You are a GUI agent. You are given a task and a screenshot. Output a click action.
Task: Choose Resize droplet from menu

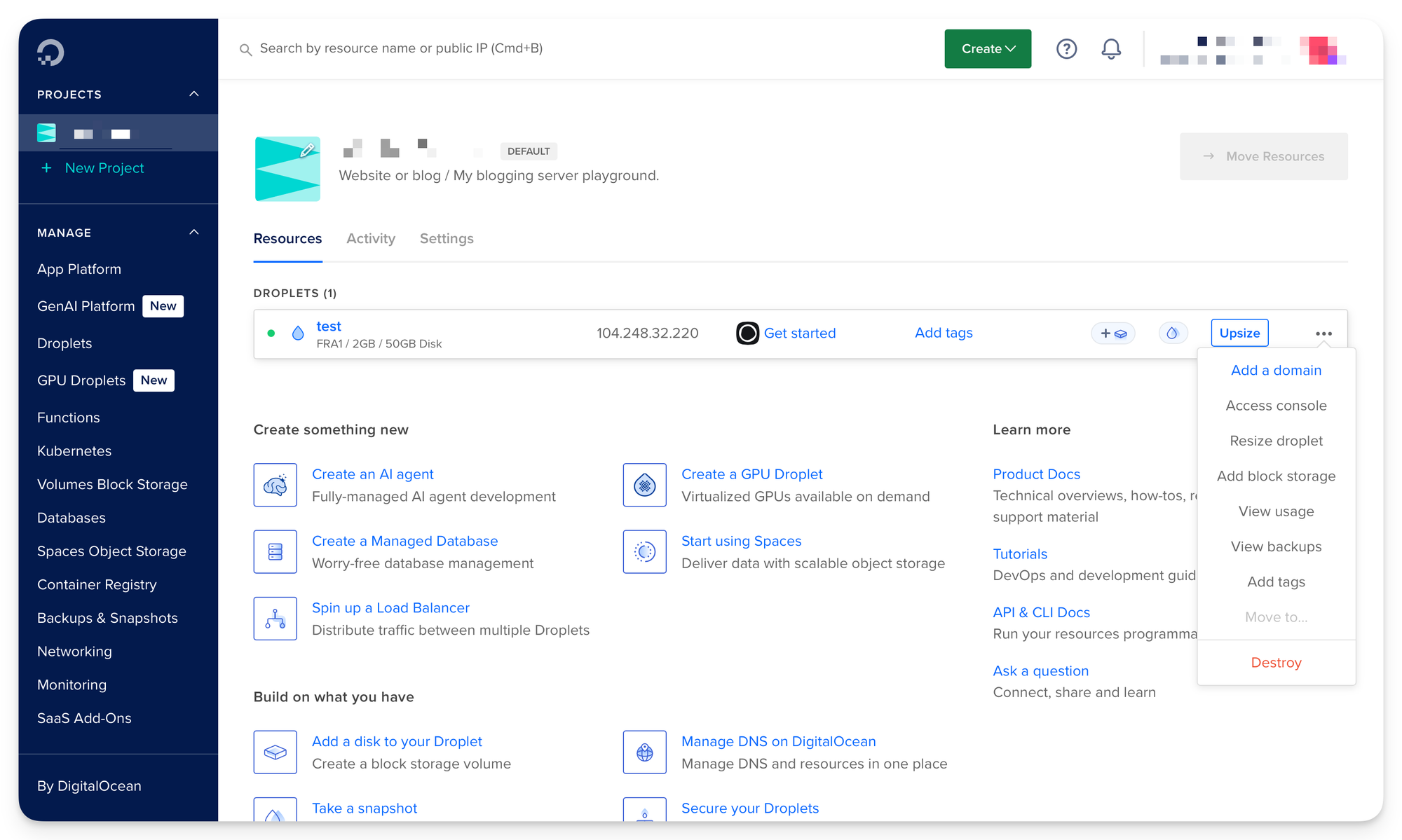[1276, 441]
